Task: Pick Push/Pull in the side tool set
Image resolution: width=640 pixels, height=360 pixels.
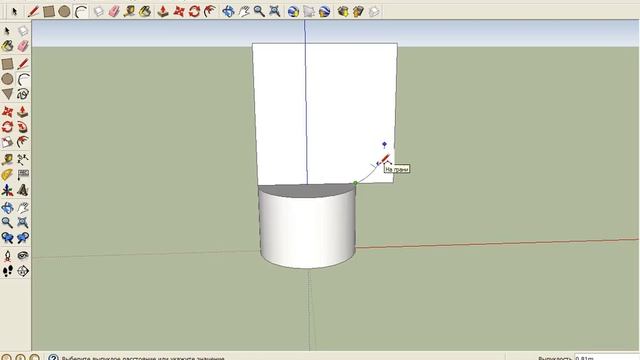Action: pos(23,111)
